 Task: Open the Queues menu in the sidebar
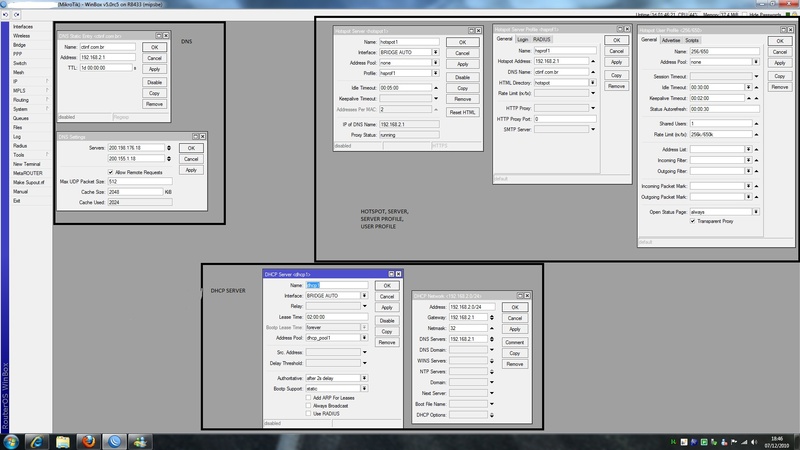coord(20,118)
